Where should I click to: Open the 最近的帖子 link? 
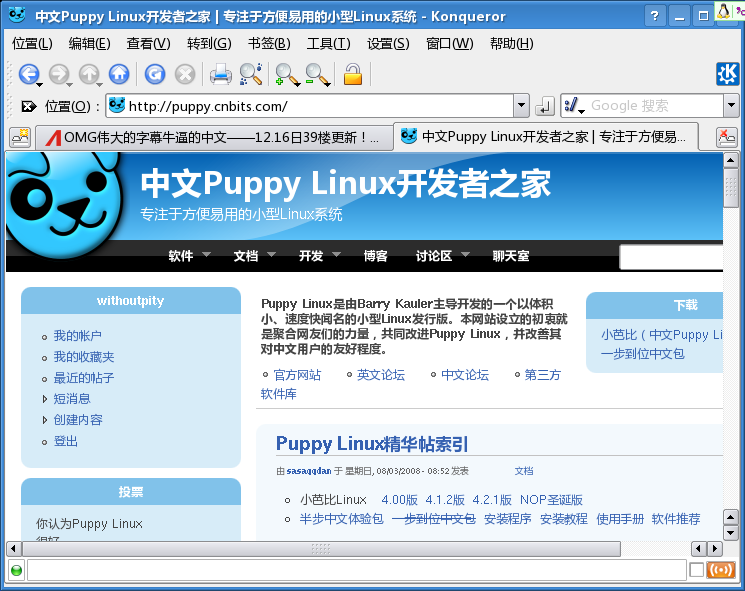[x=84, y=378]
